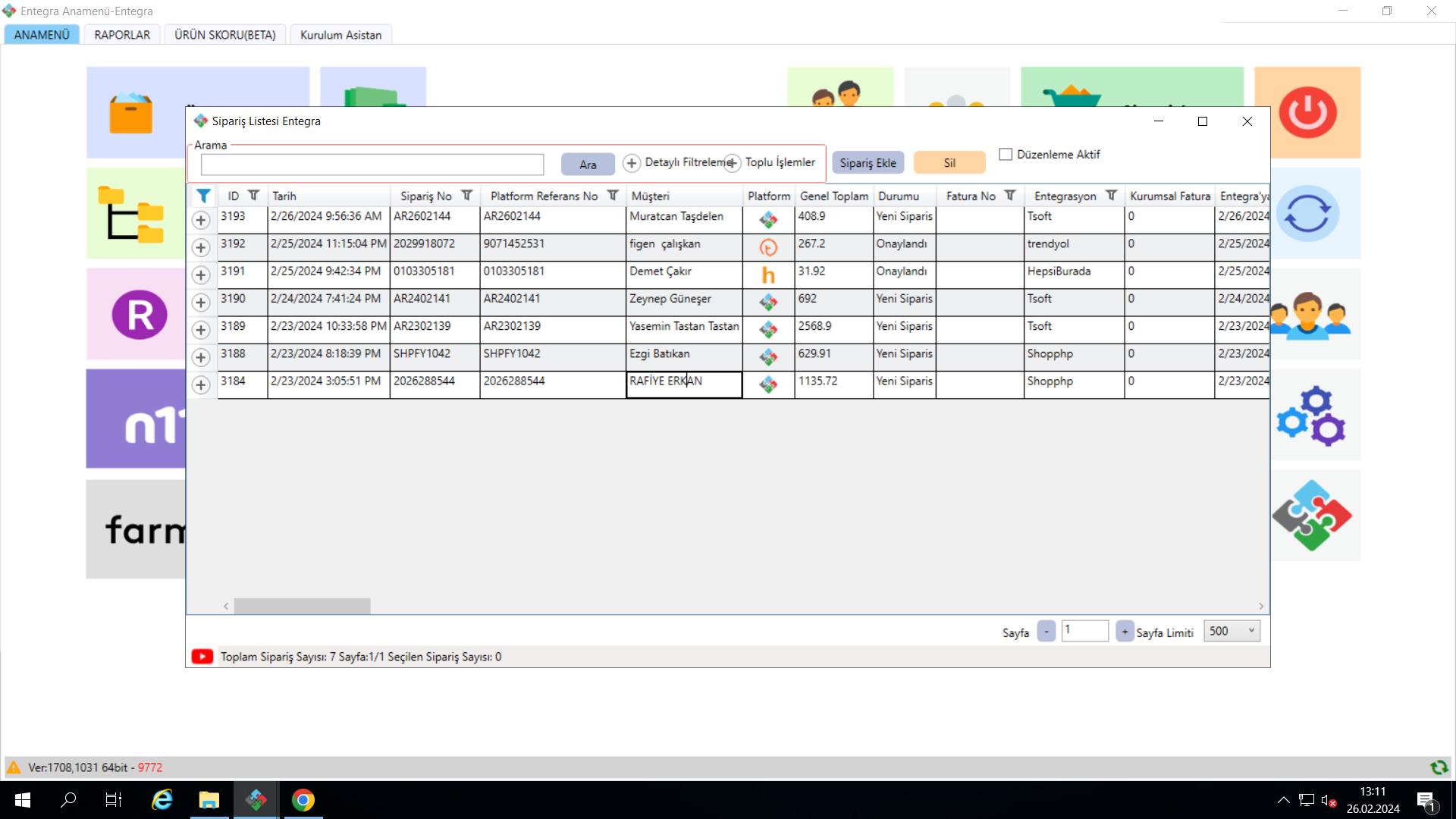1456x819 pixels.
Task: Expand order row 3193
Action: coord(200,220)
